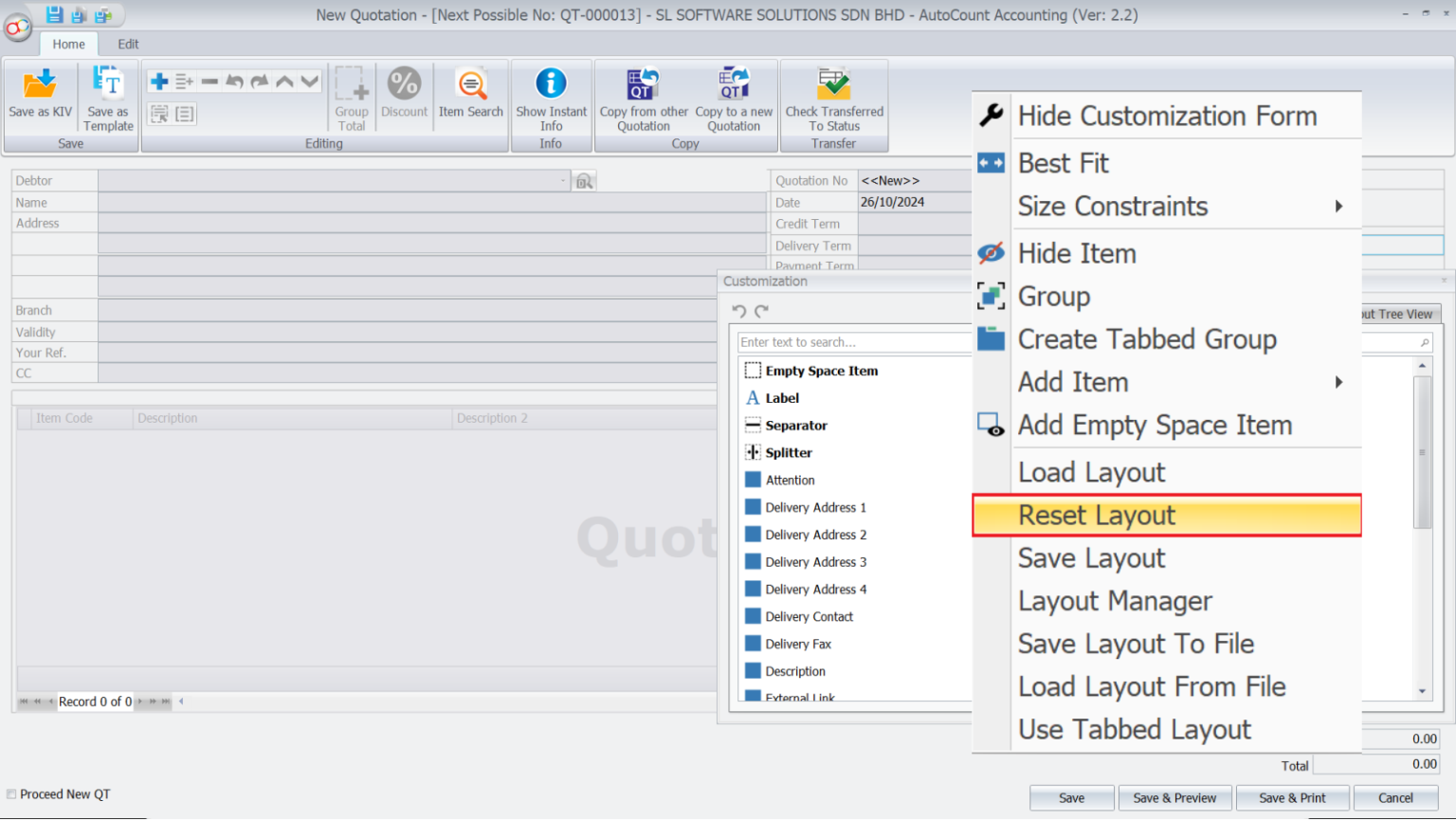Move item up with the up-arrow icon

(284, 82)
